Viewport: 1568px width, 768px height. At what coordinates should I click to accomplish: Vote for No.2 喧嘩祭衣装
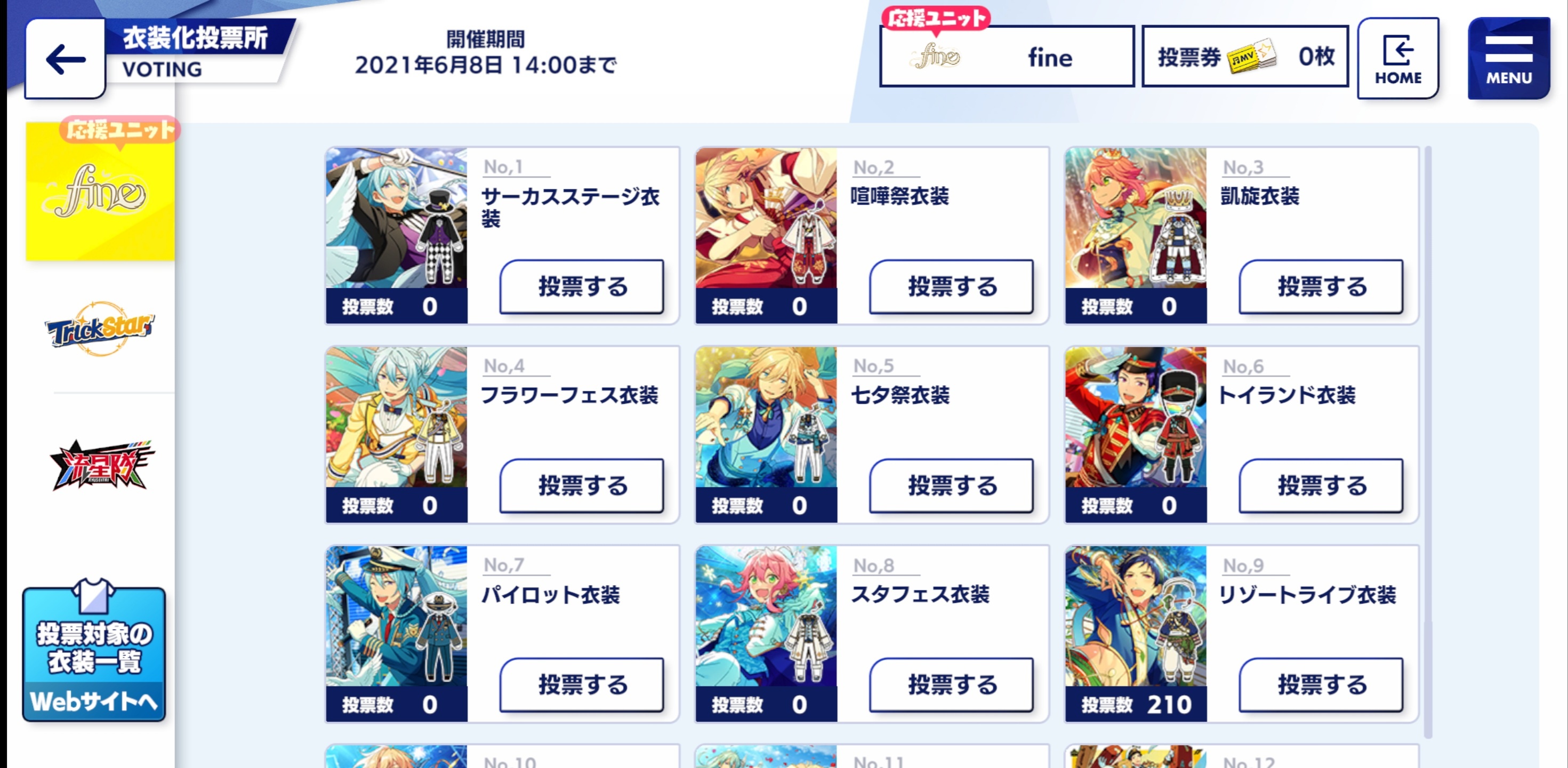tap(951, 286)
